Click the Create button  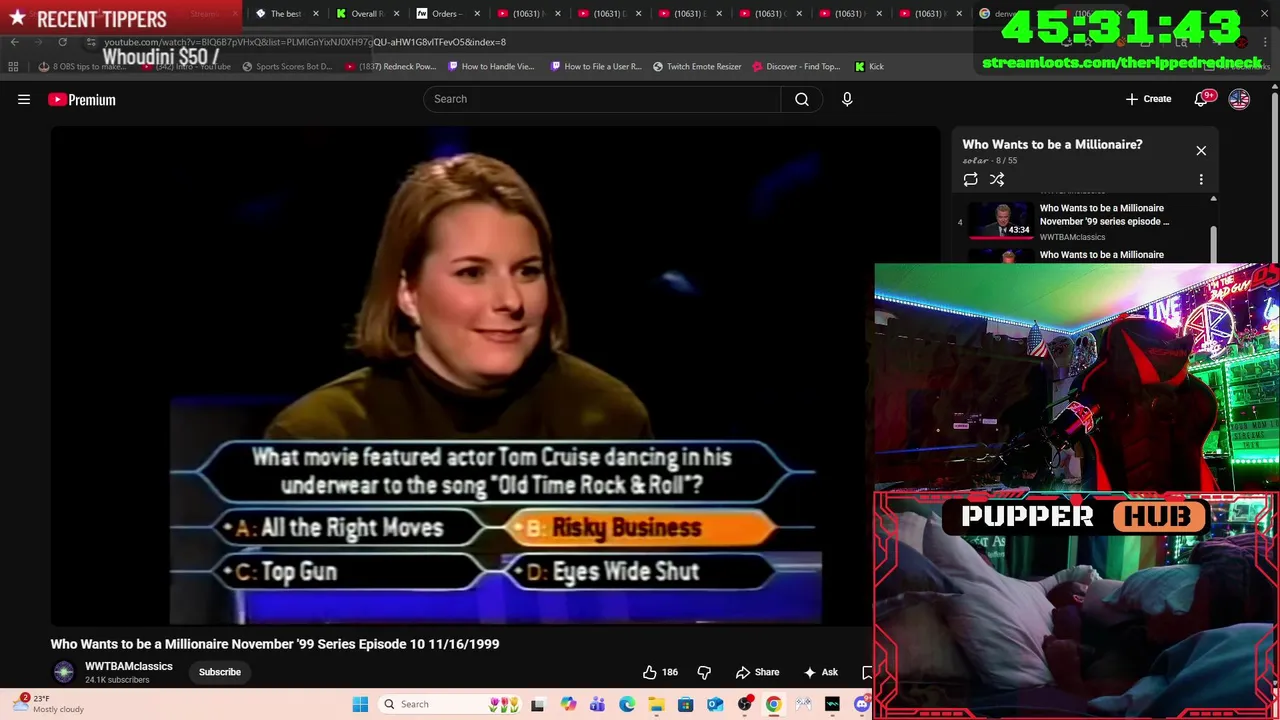(1148, 99)
